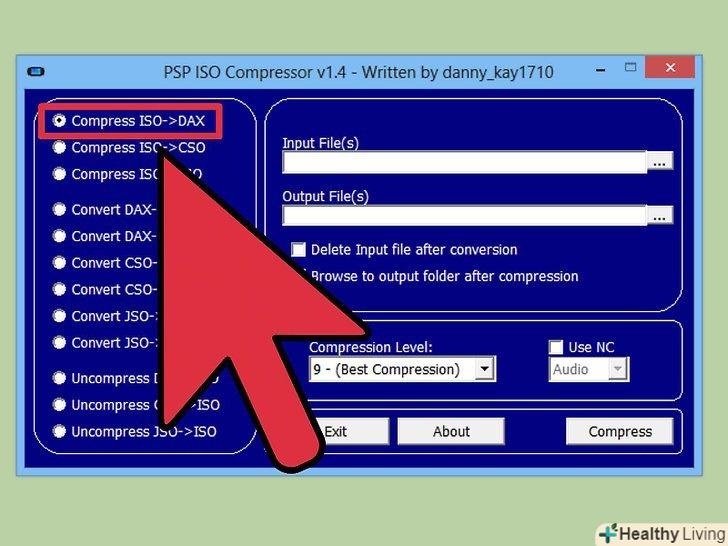Focus the Input File(s) text field
Image resolution: width=728 pixels, height=546 pixels.
click(x=464, y=162)
